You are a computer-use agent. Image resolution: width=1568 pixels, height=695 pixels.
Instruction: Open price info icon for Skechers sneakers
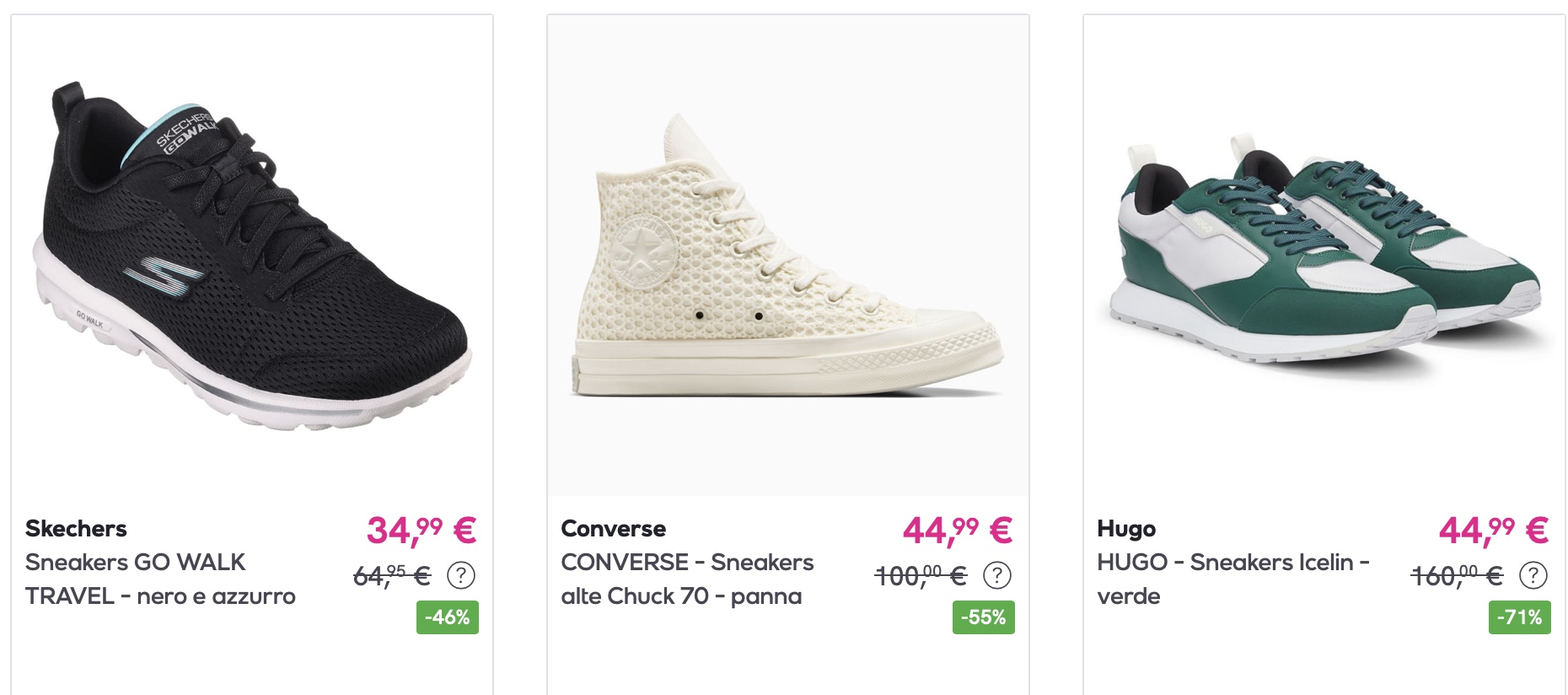[x=461, y=575]
